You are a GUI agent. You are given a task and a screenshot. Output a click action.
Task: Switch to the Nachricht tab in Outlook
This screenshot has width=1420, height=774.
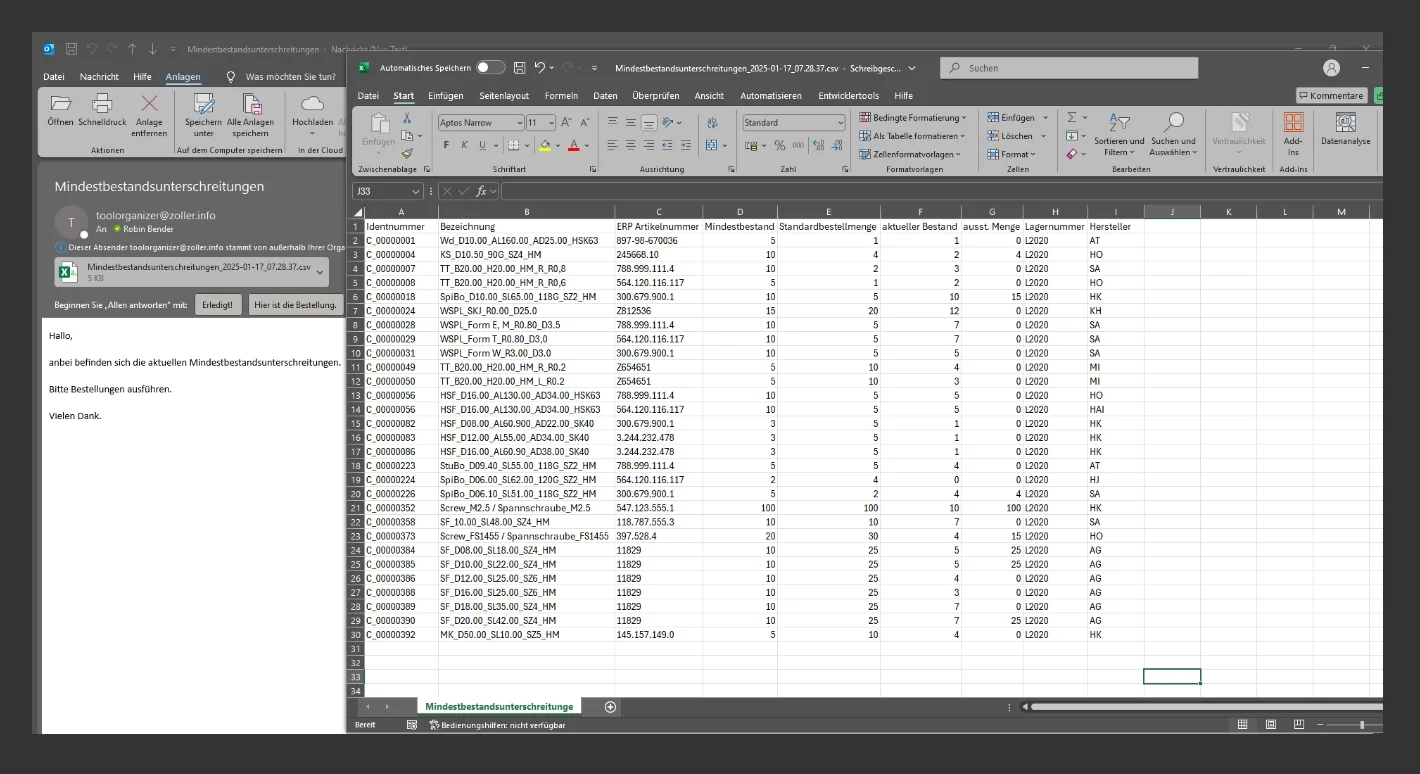pyautogui.click(x=99, y=77)
